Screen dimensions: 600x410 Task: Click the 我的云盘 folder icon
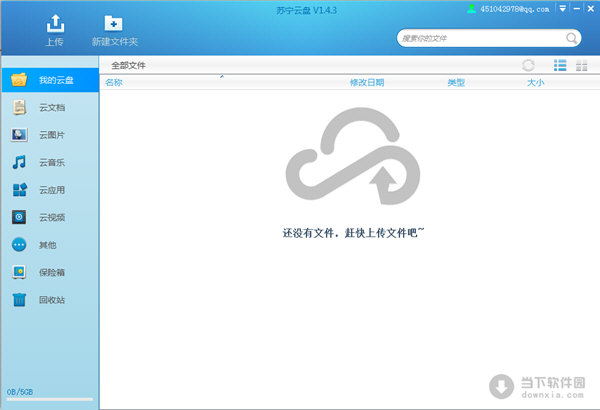pos(19,80)
